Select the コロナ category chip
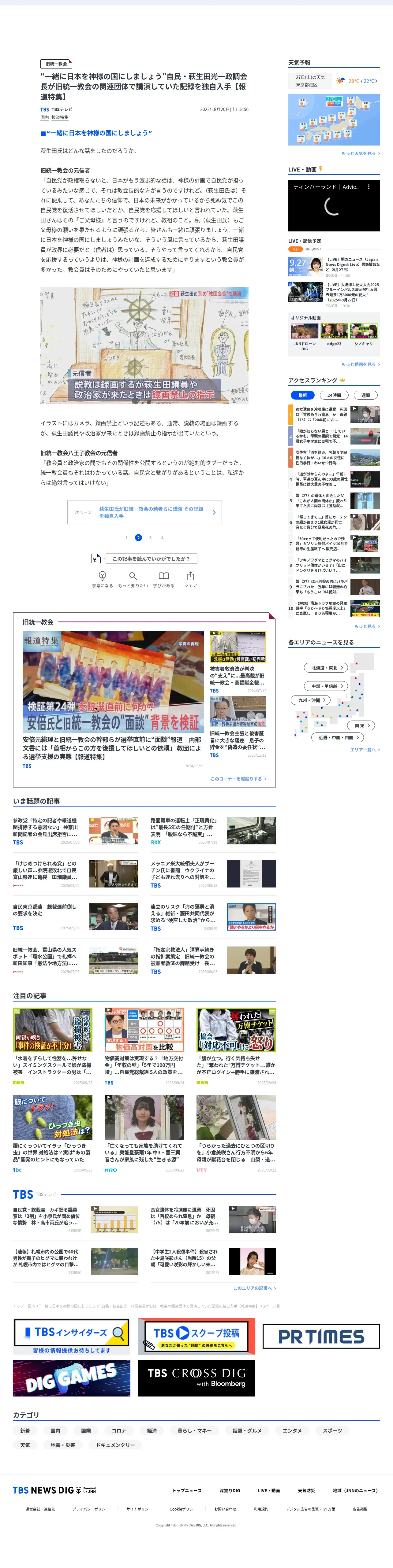This screenshot has width=393, height=1568. click(119, 1430)
